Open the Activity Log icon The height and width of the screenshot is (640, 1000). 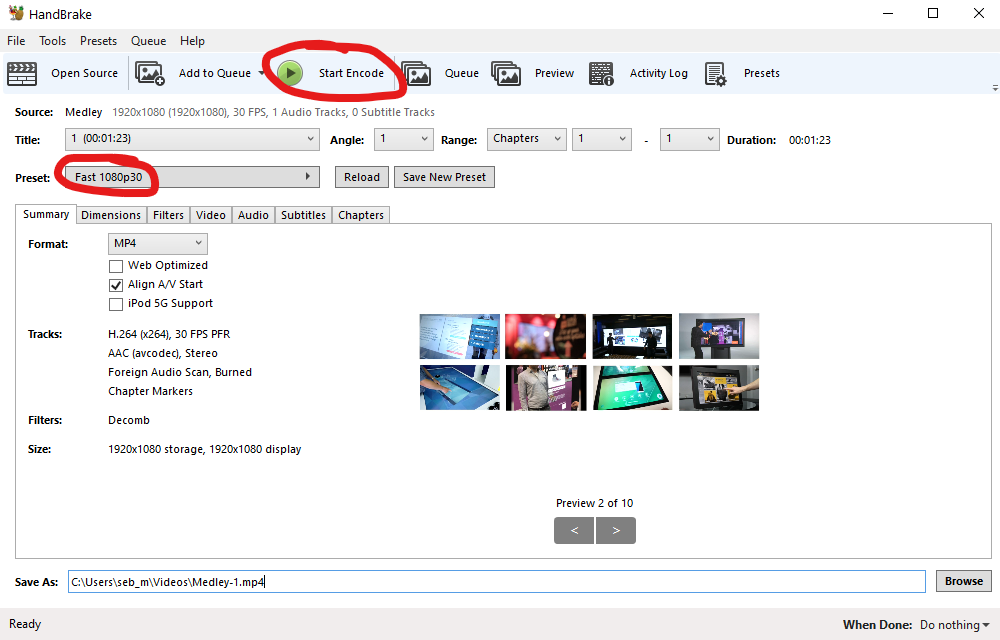tap(601, 73)
